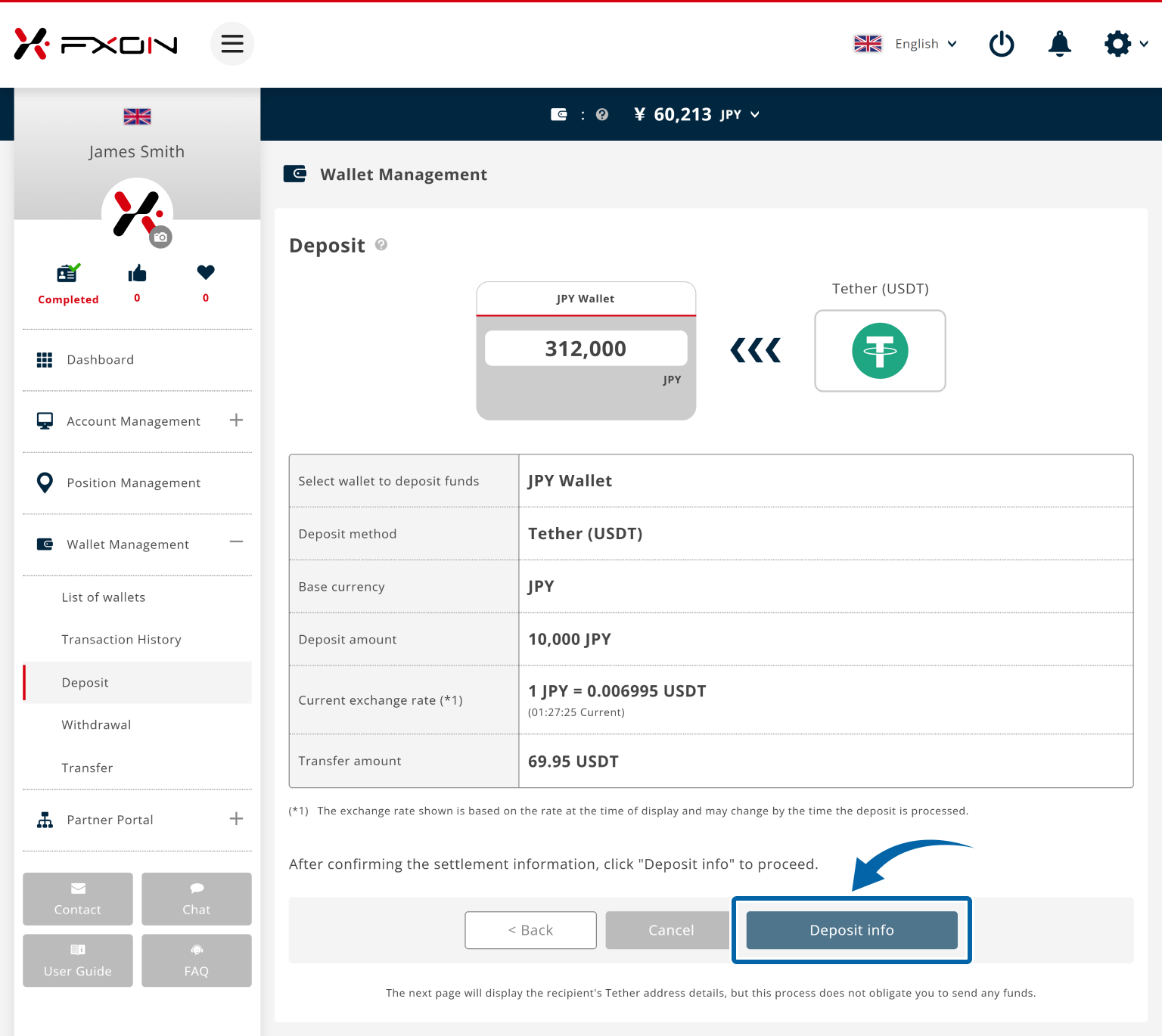
Task: Click the JPY Wallet card
Action: [x=586, y=351]
